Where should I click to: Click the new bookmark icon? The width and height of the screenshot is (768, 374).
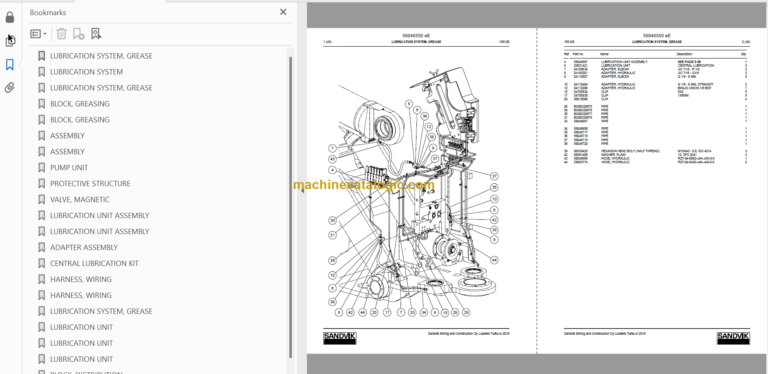(78, 33)
